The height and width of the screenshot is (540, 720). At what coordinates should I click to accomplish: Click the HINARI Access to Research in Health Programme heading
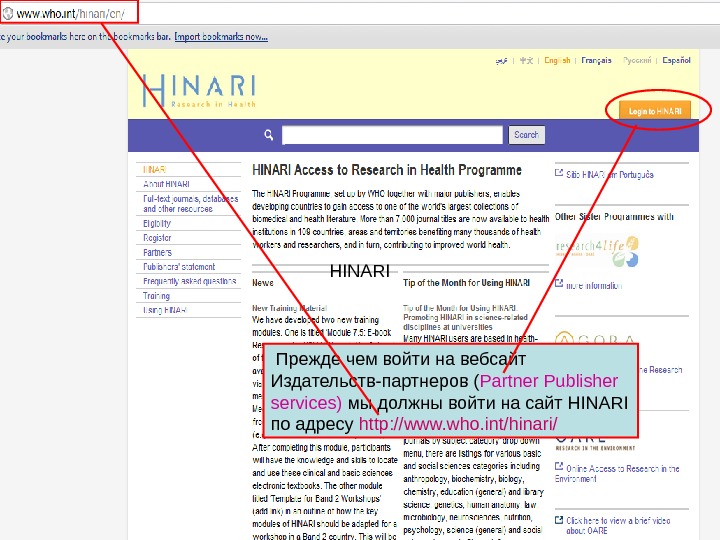coord(387,170)
